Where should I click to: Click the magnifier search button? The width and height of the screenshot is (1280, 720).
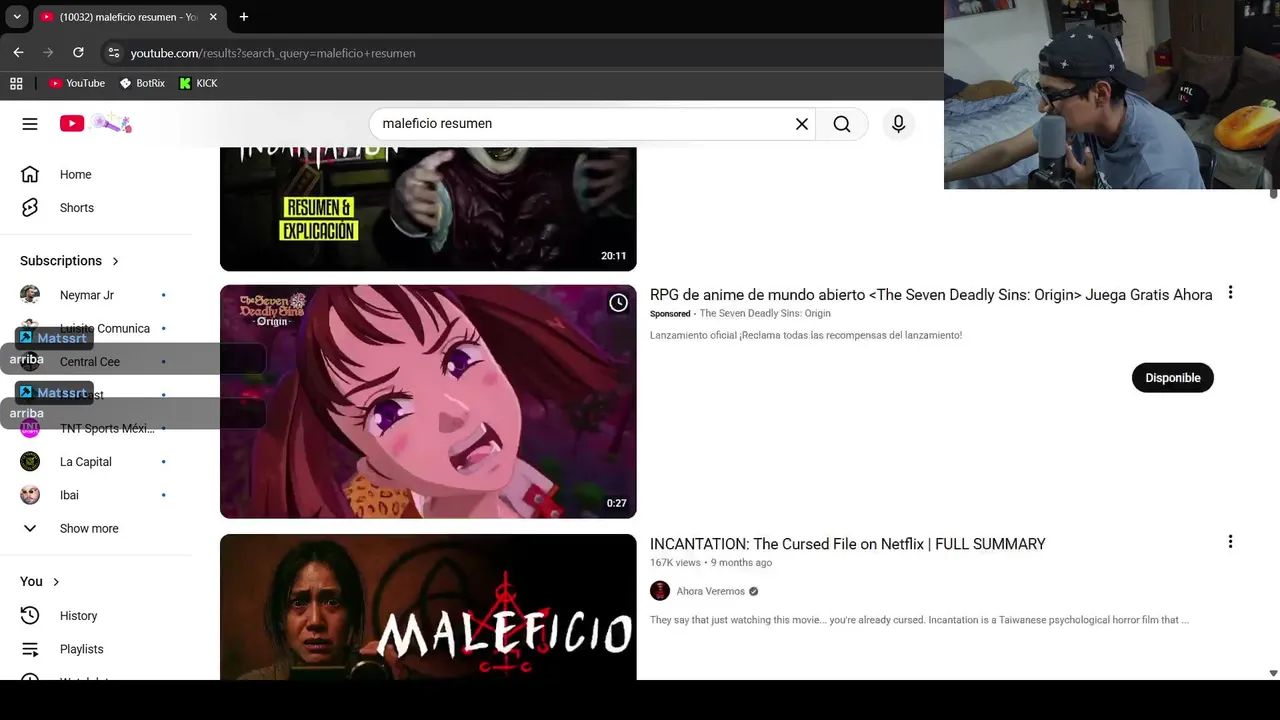[x=842, y=124]
